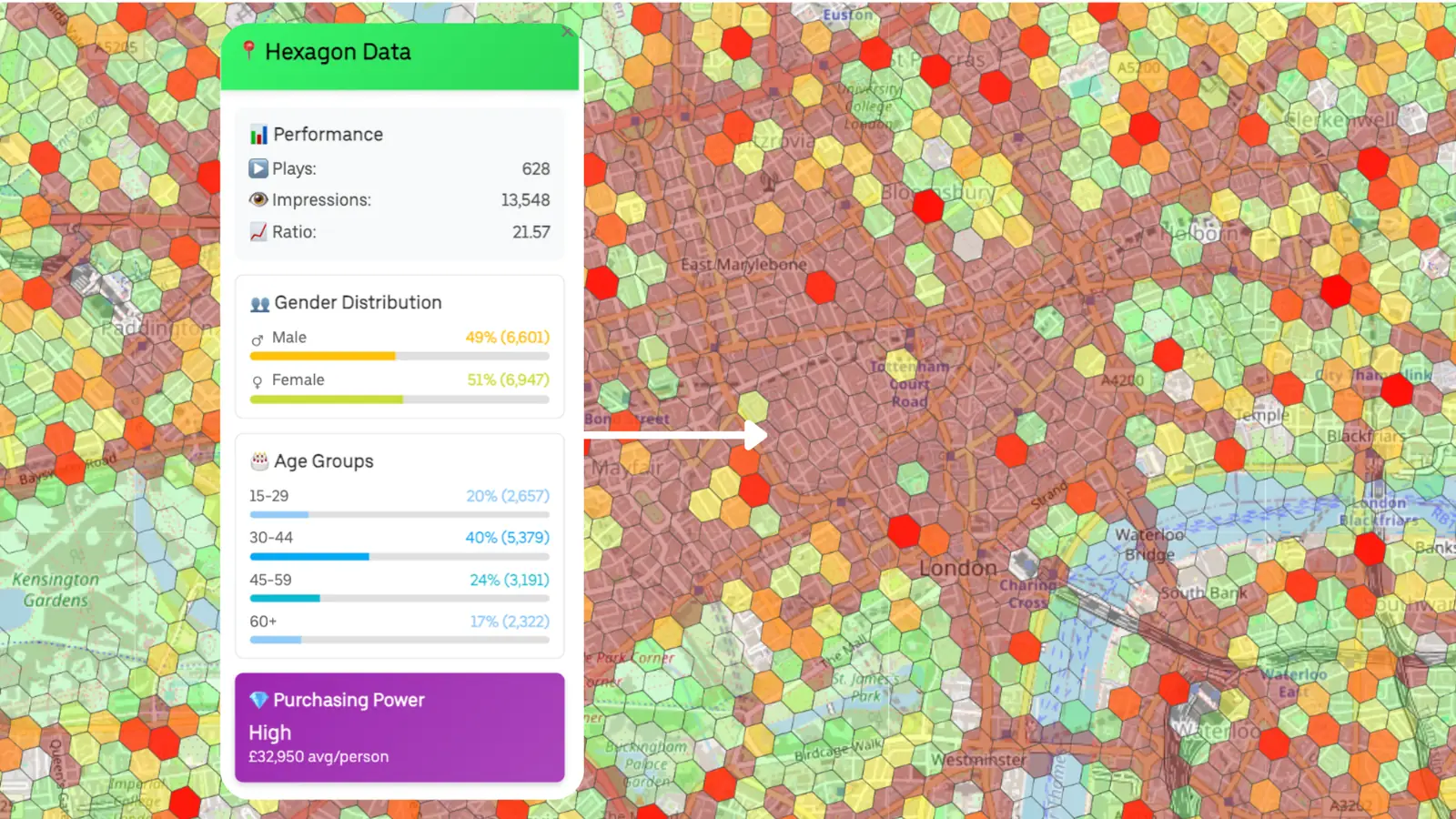
Task: Click the Gender Distribution people icon
Action: pyautogui.click(x=259, y=303)
